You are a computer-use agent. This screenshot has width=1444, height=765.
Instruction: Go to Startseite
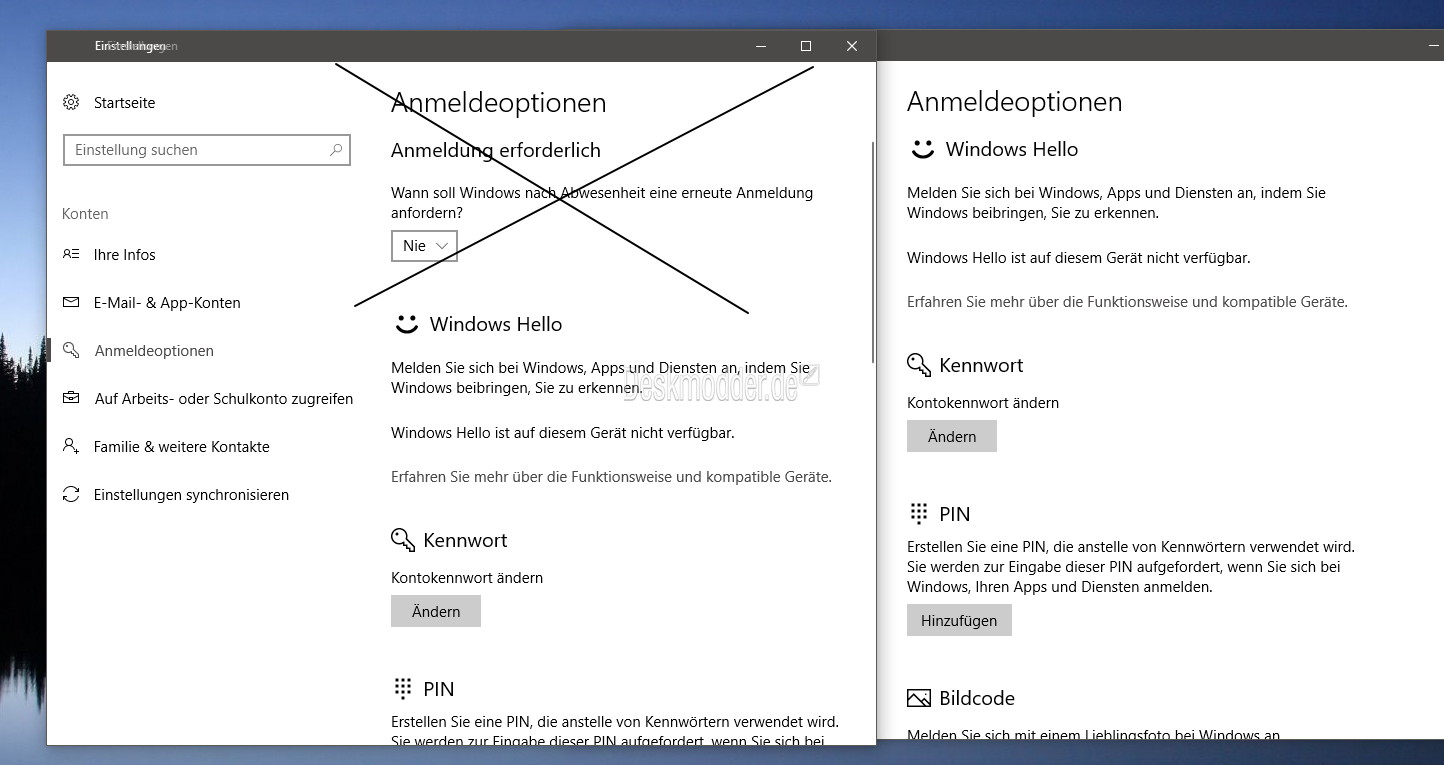coord(124,102)
